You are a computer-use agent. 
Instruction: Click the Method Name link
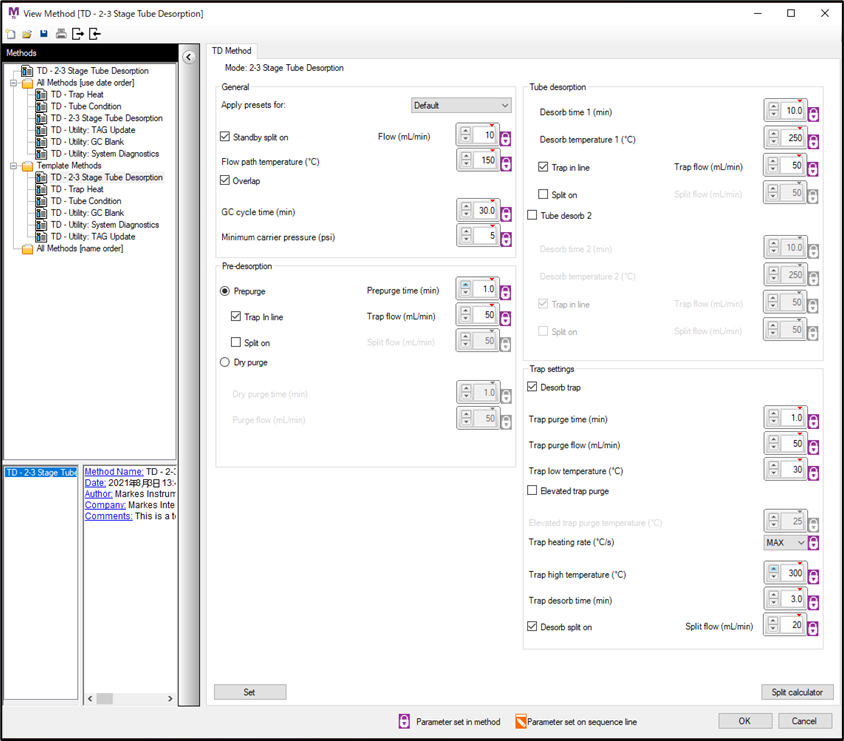[x=113, y=472]
